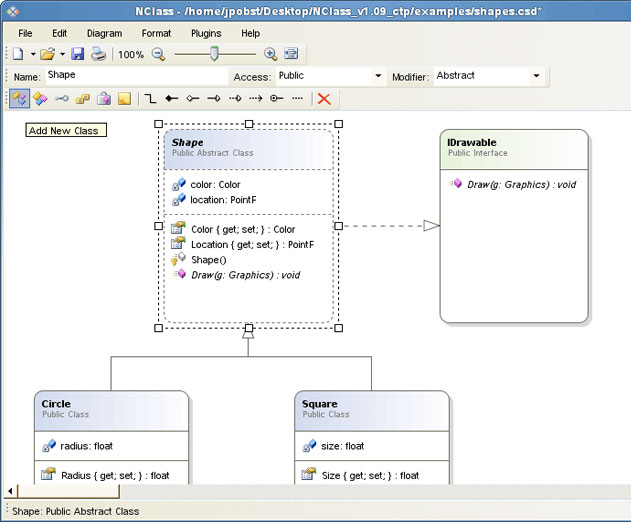The height and width of the screenshot is (522, 631).
Task: Select the Association line tool
Action: tap(151, 99)
